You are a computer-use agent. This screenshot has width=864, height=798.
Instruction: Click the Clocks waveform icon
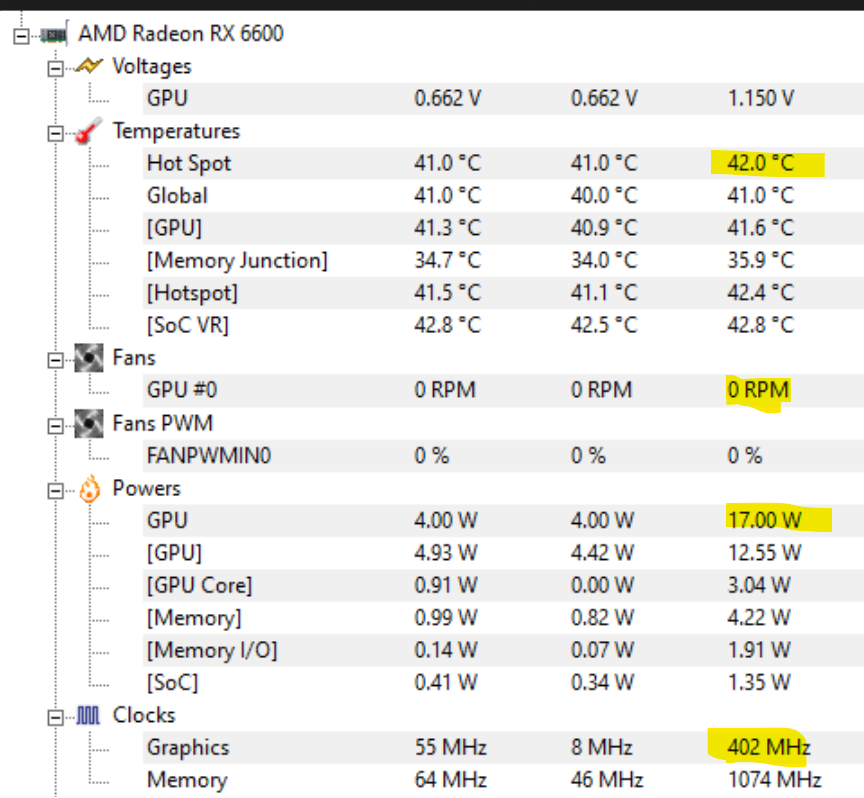click(x=88, y=715)
